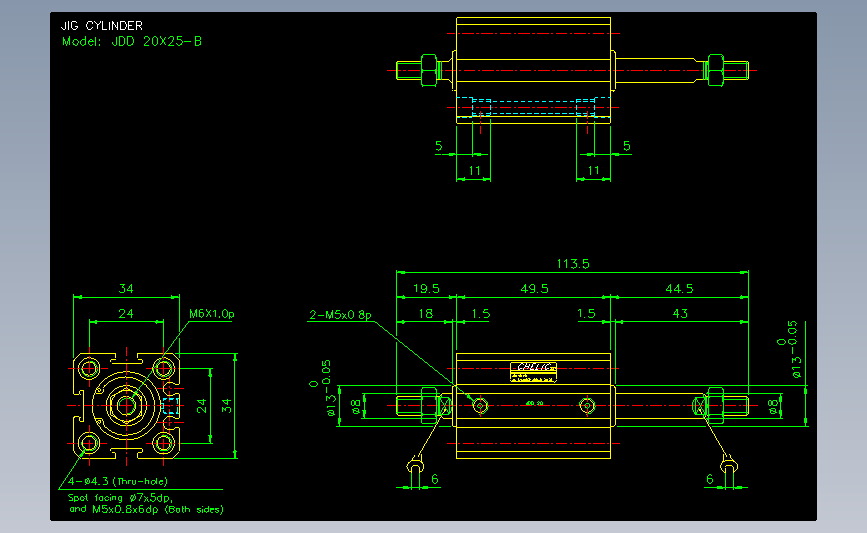Select the "19.5" dimension value
The width and height of the screenshot is (867, 533).
[426, 289]
